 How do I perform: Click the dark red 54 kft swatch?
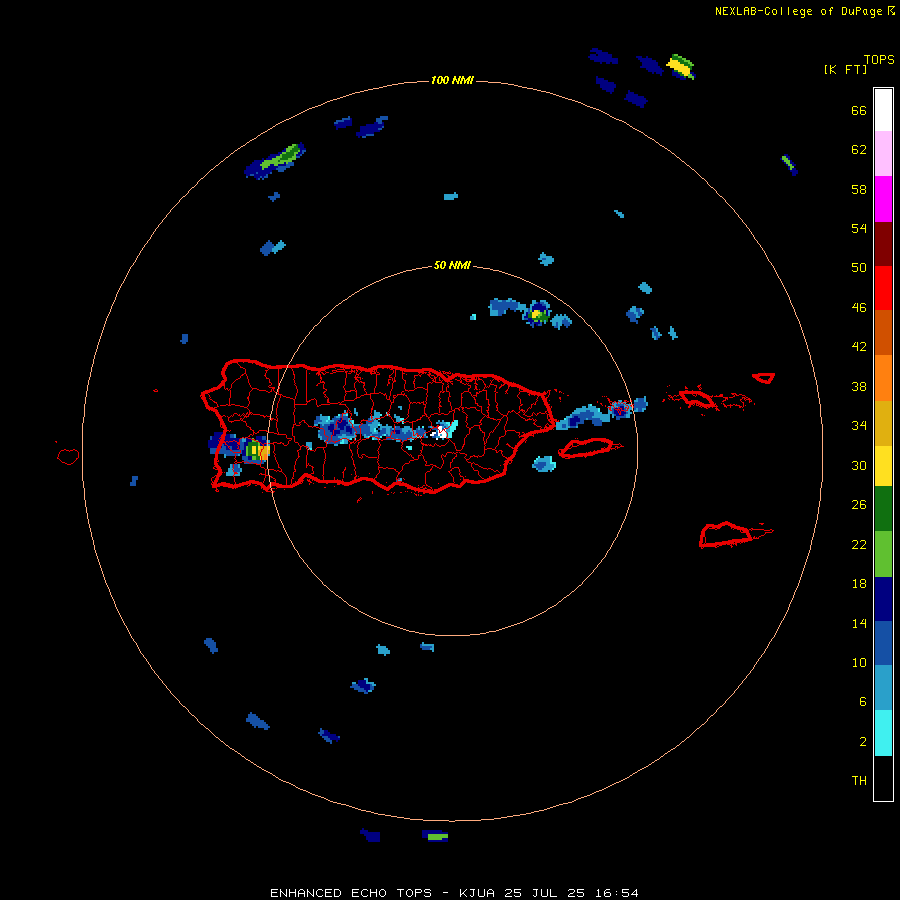[x=883, y=243]
